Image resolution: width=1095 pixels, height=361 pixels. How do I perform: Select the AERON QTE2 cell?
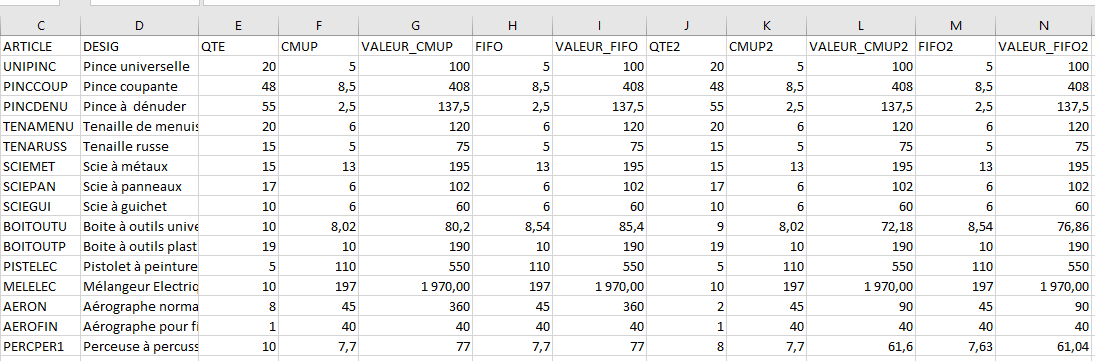686,307
